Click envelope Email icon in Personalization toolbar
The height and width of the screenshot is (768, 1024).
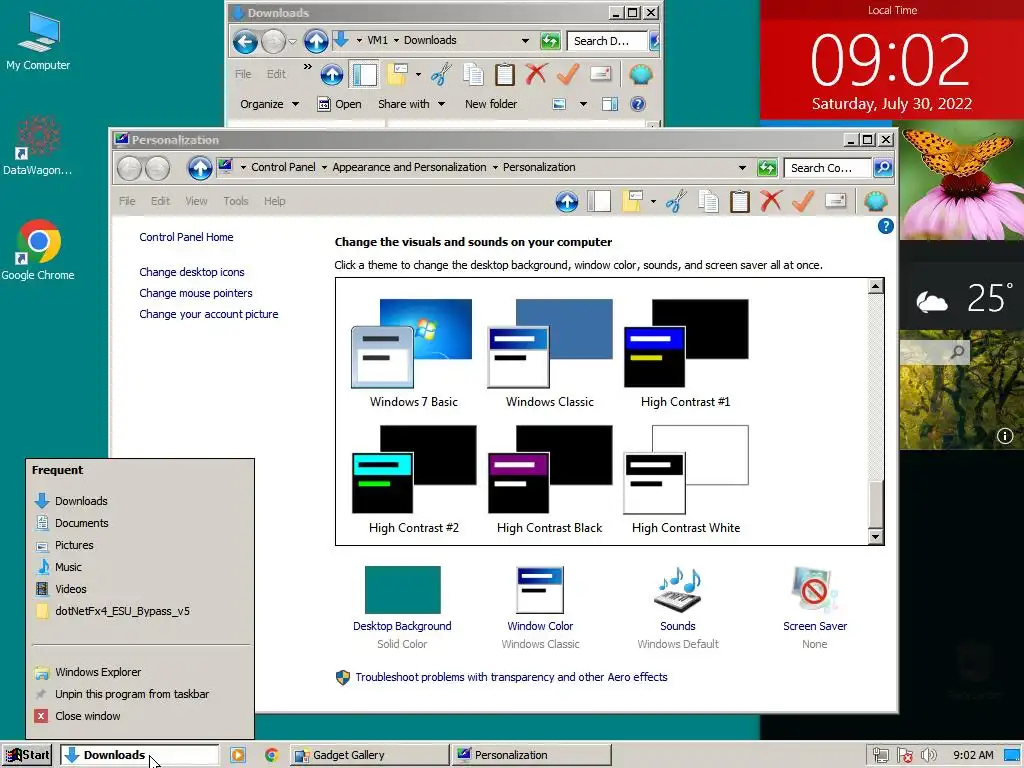pos(835,200)
